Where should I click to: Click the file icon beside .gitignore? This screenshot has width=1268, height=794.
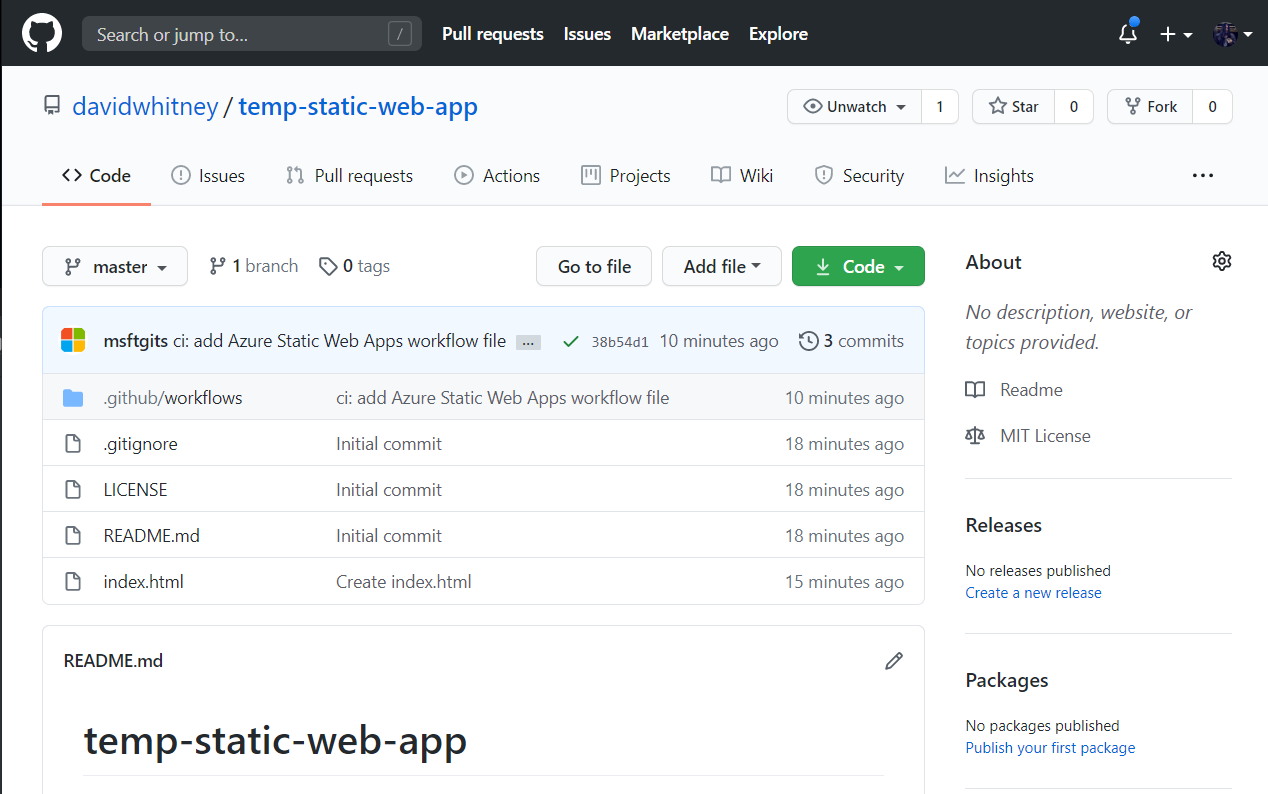[73, 444]
